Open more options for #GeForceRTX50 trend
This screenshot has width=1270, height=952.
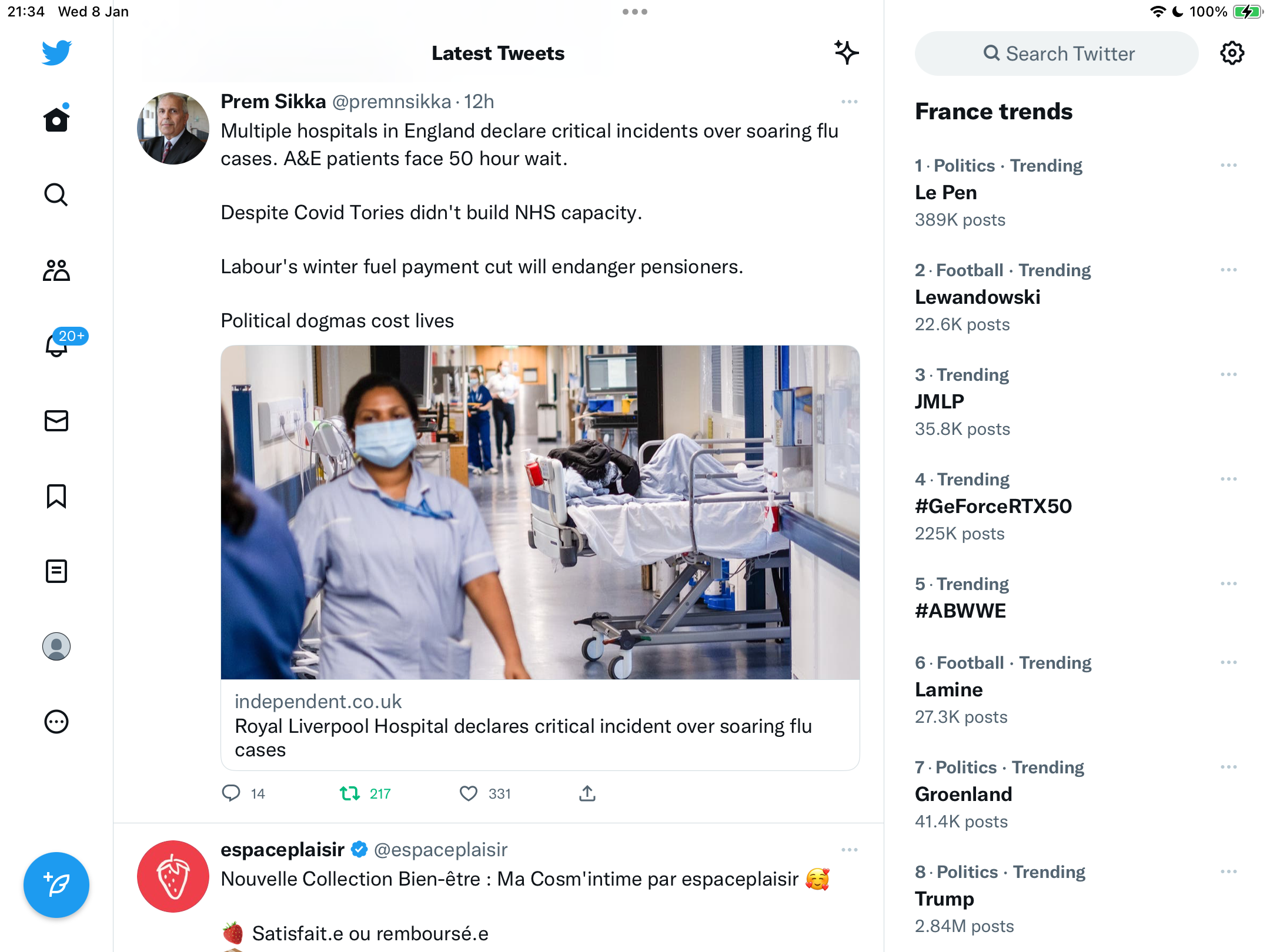point(1229,479)
